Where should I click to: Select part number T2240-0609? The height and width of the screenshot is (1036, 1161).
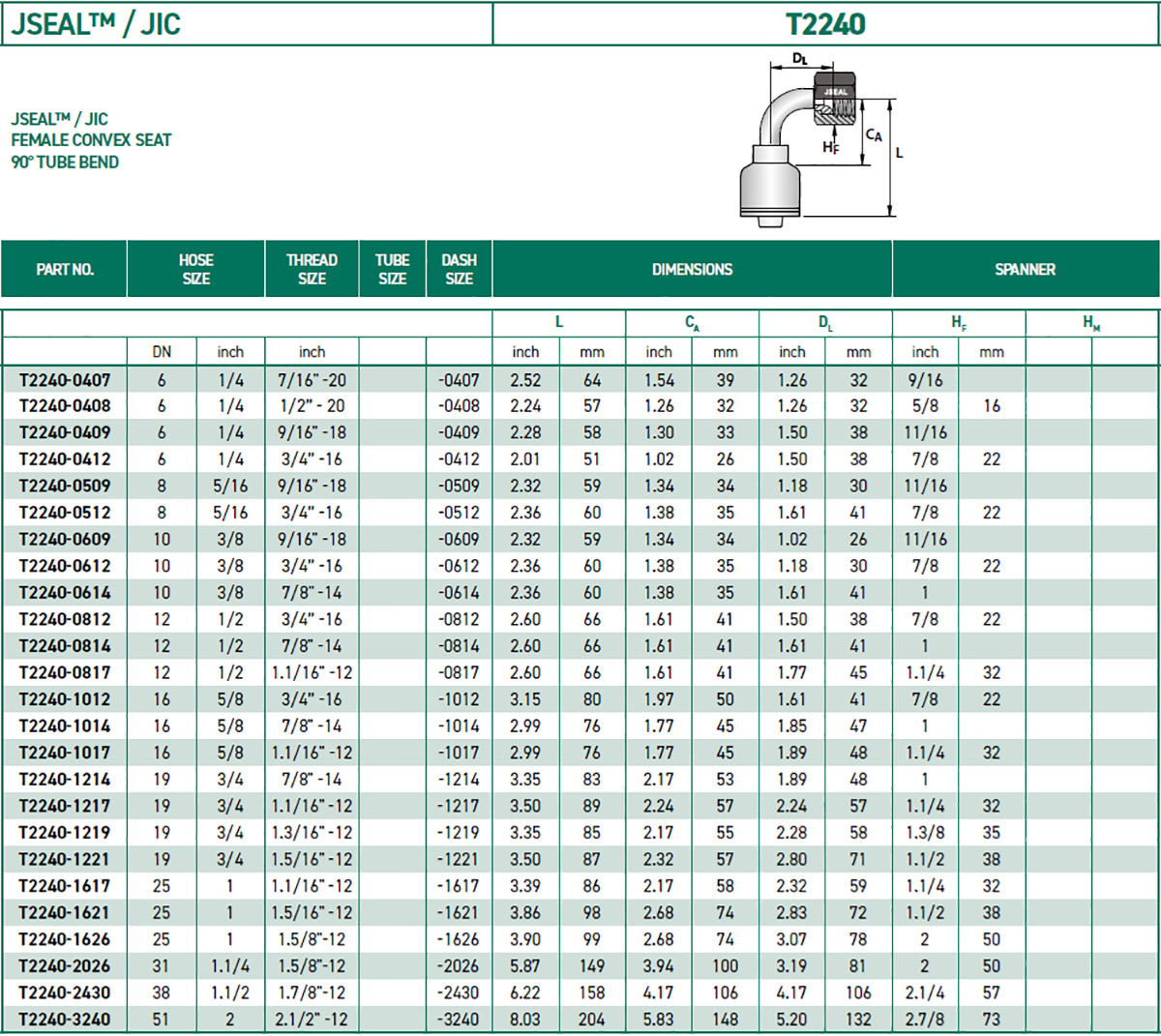pyautogui.click(x=65, y=539)
